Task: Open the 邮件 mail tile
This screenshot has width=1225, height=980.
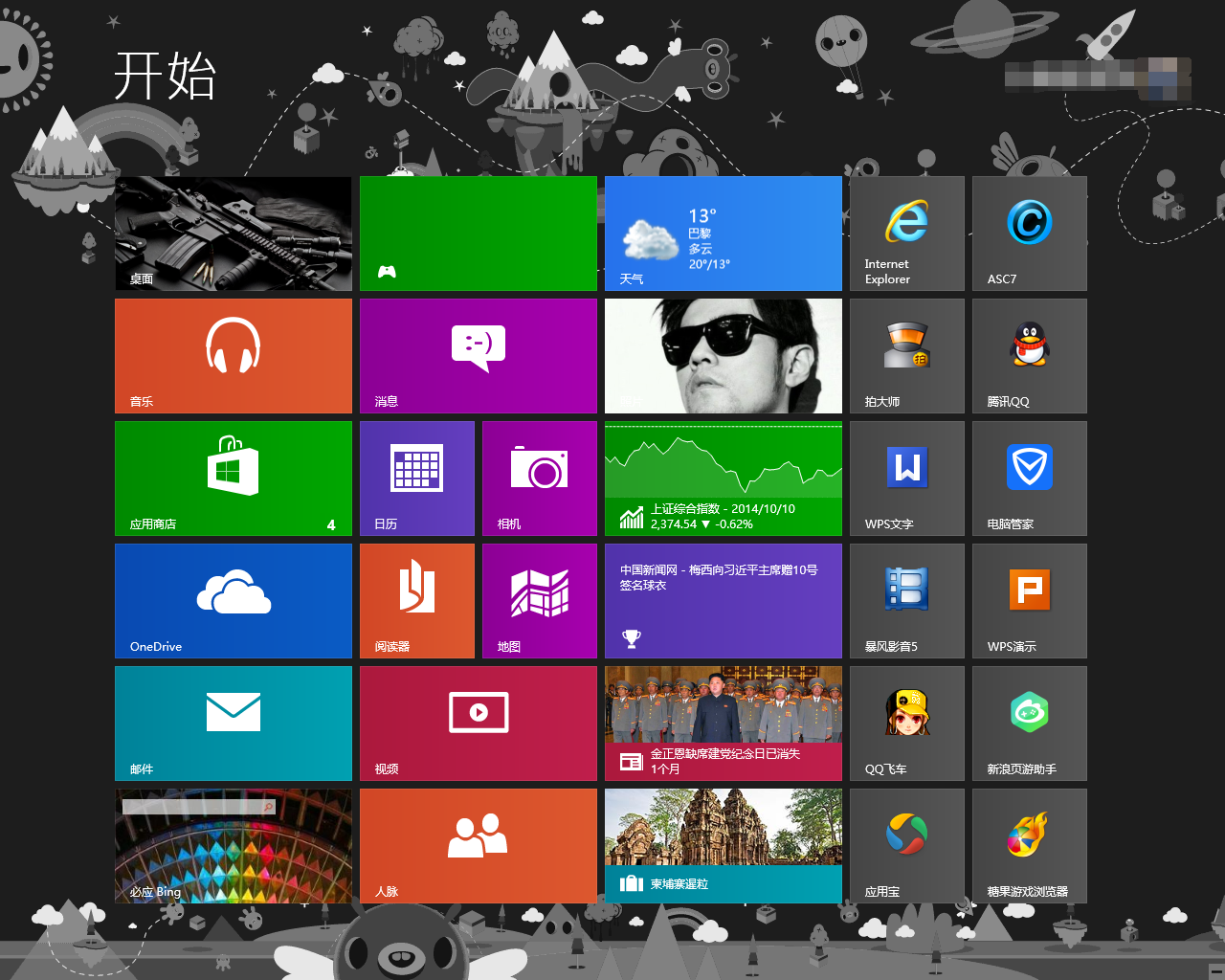Action: click(x=234, y=724)
